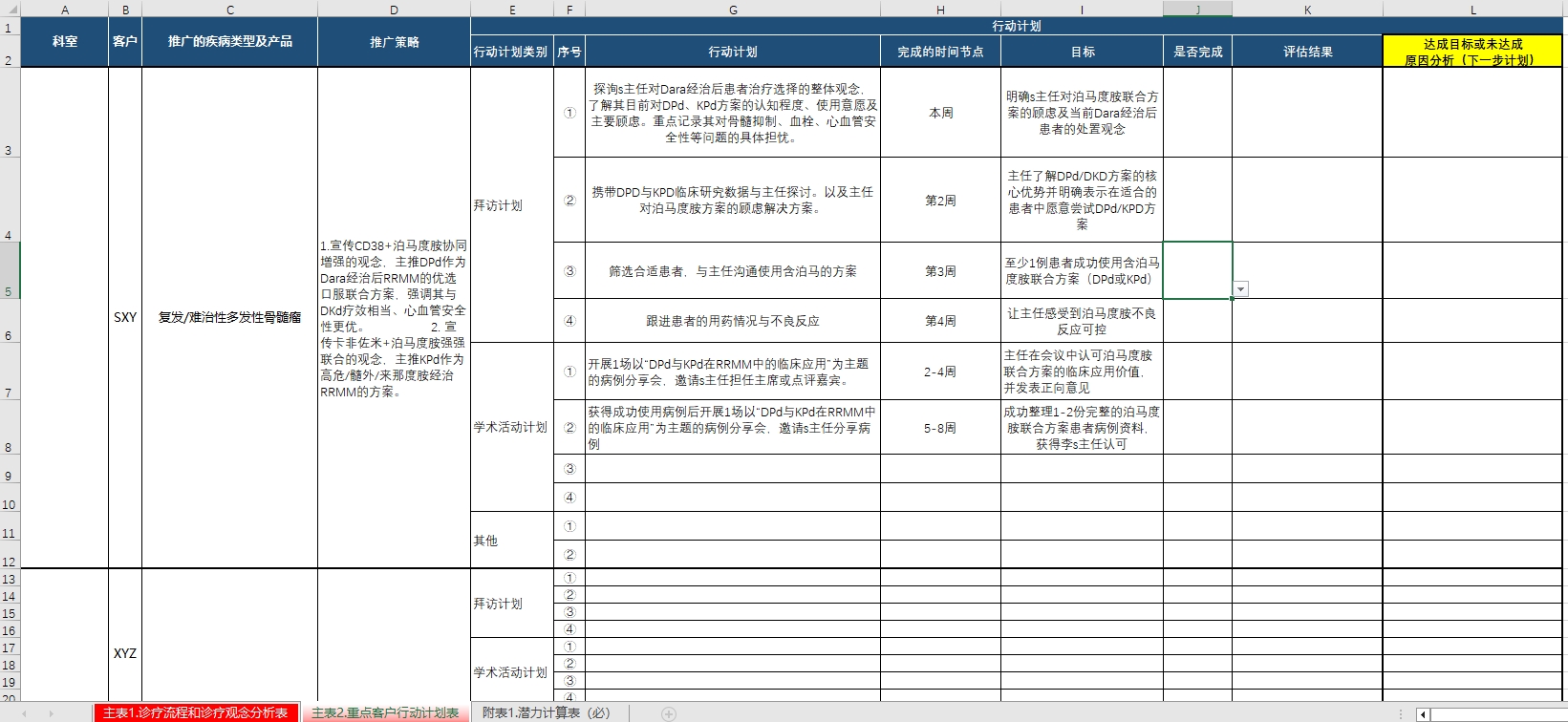Select the 第4周 time cell
Screen dimensions: 1568x722
click(x=940, y=321)
